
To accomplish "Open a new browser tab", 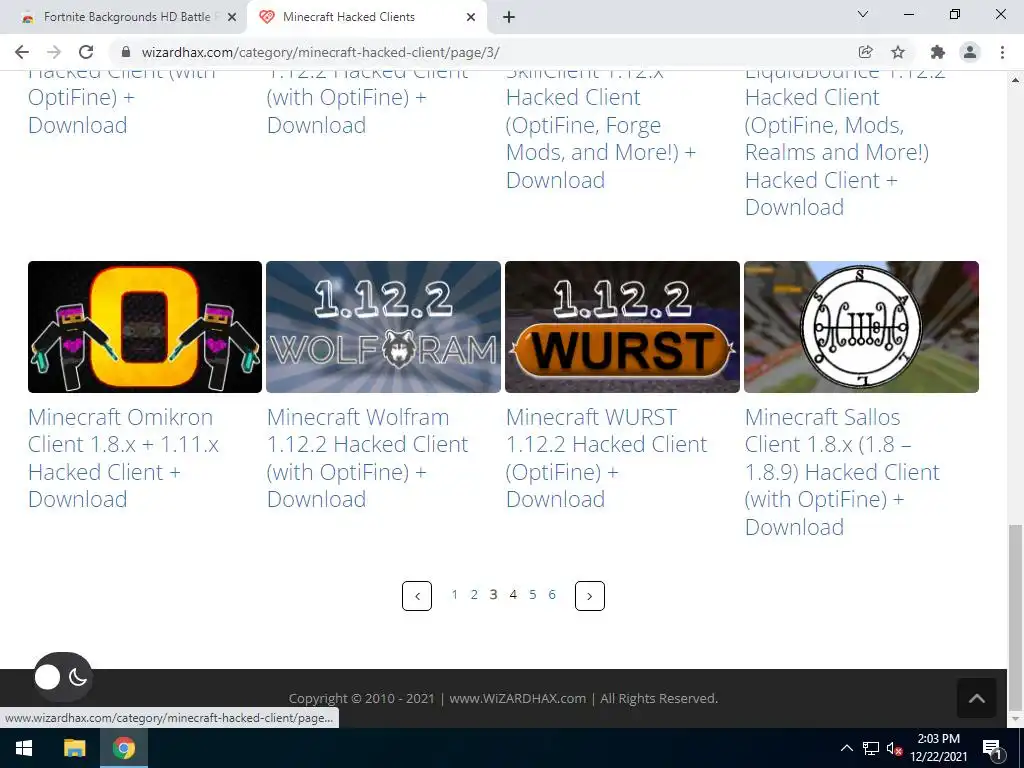I will point(509,17).
